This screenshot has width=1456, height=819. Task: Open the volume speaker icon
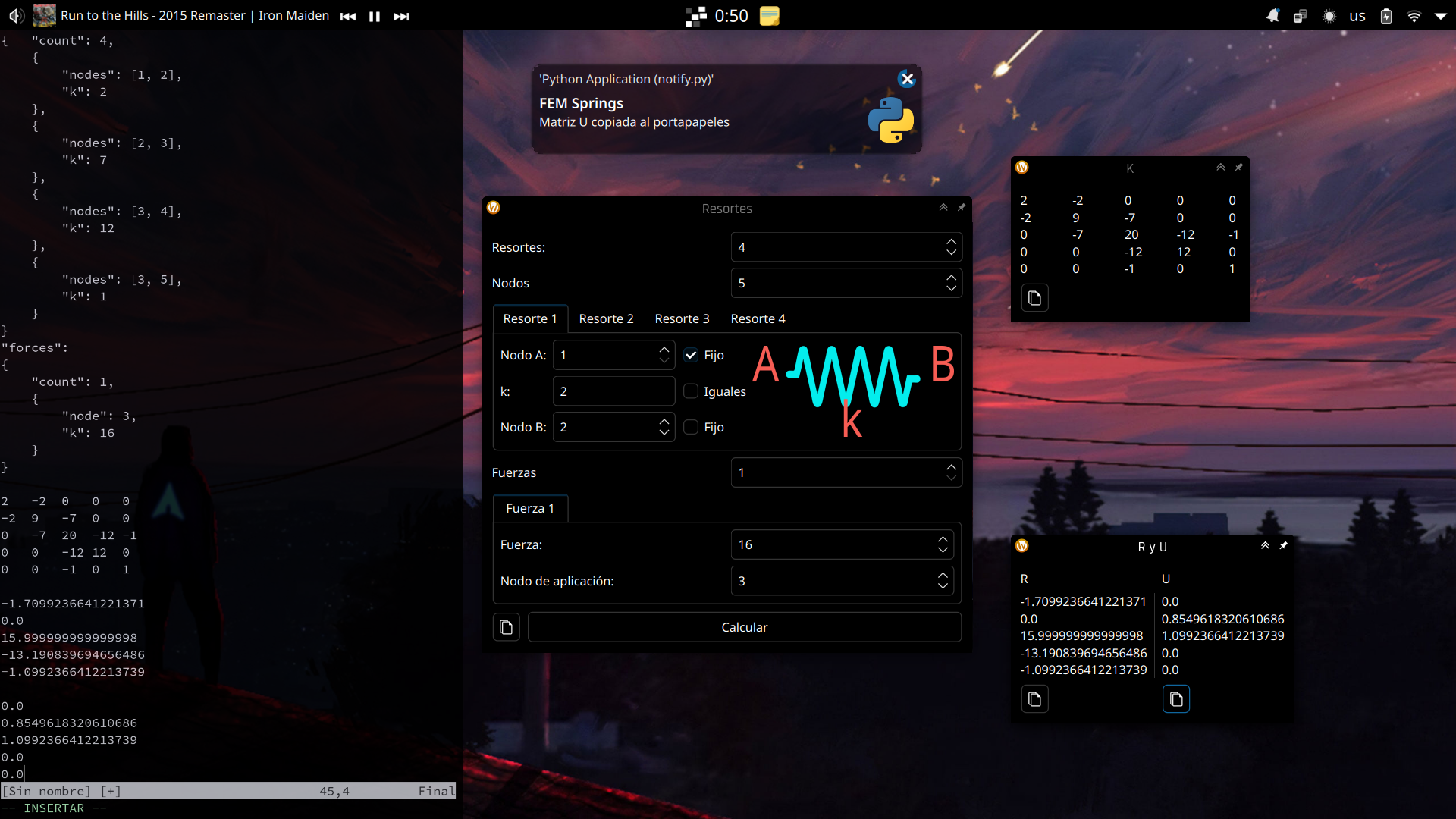(x=16, y=16)
